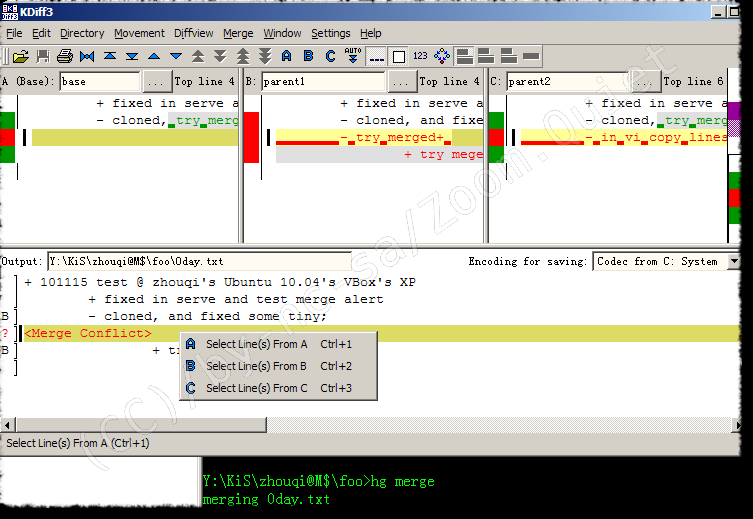Toggle line numbers display (123)

click(x=420, y=56)
